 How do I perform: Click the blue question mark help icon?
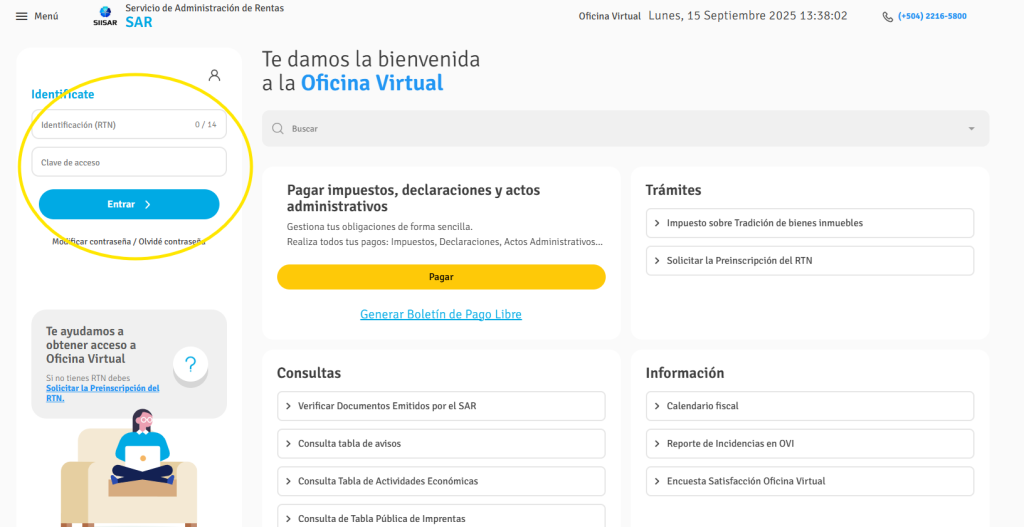190,364
